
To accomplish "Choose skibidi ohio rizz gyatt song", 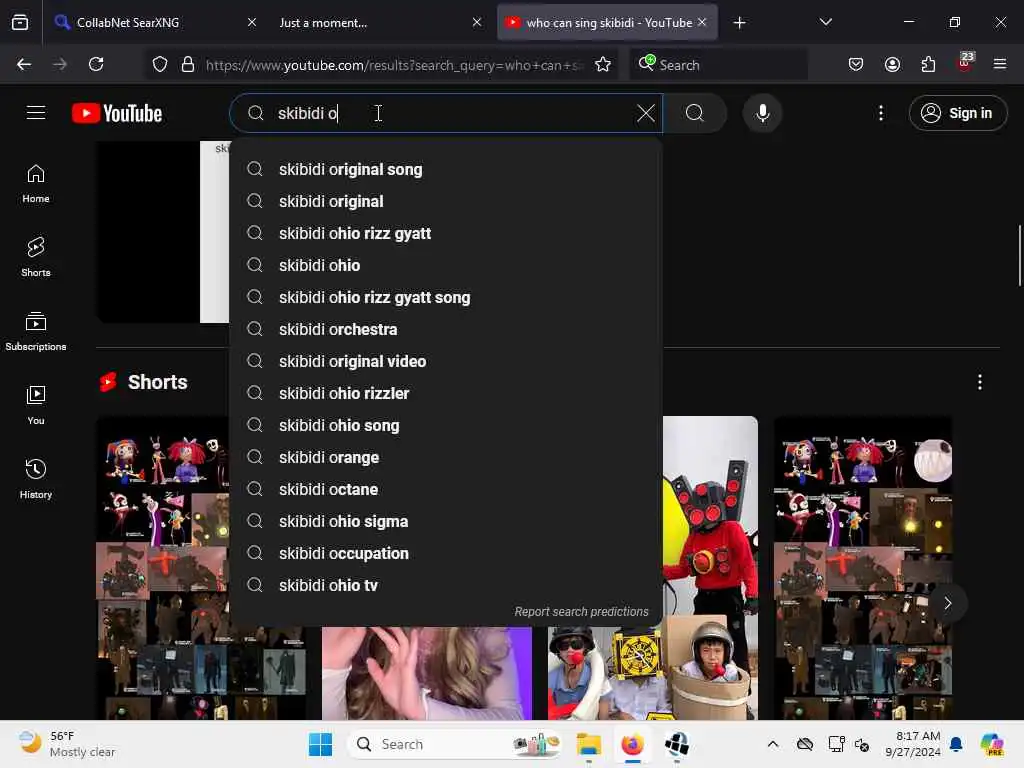I will coord(446,297).
